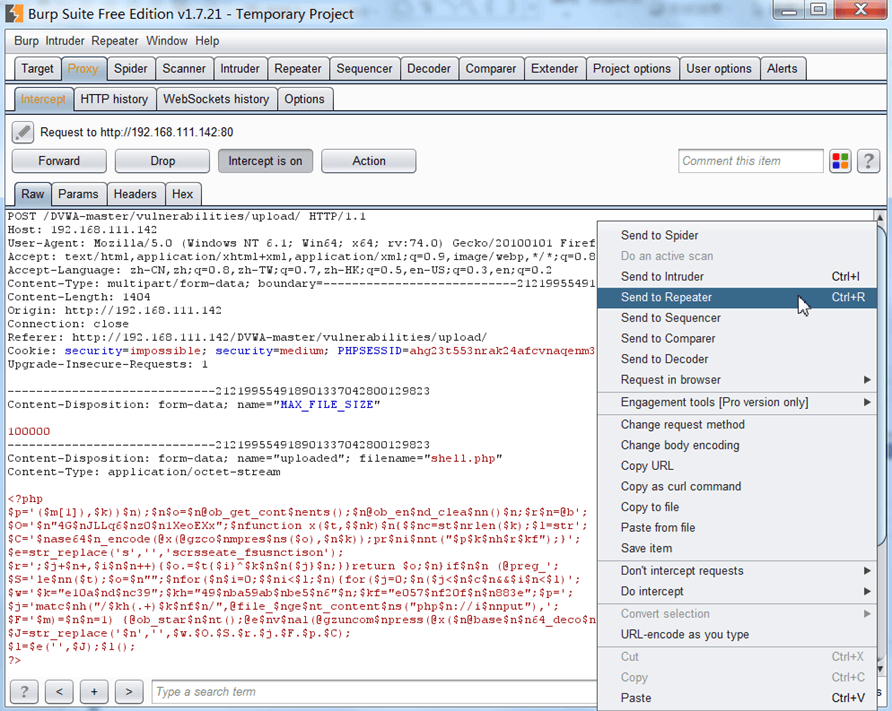This screenshot has height=711, width=892.
Task: Open the Repeater menu in menu bar
Action: coord(115,41)
